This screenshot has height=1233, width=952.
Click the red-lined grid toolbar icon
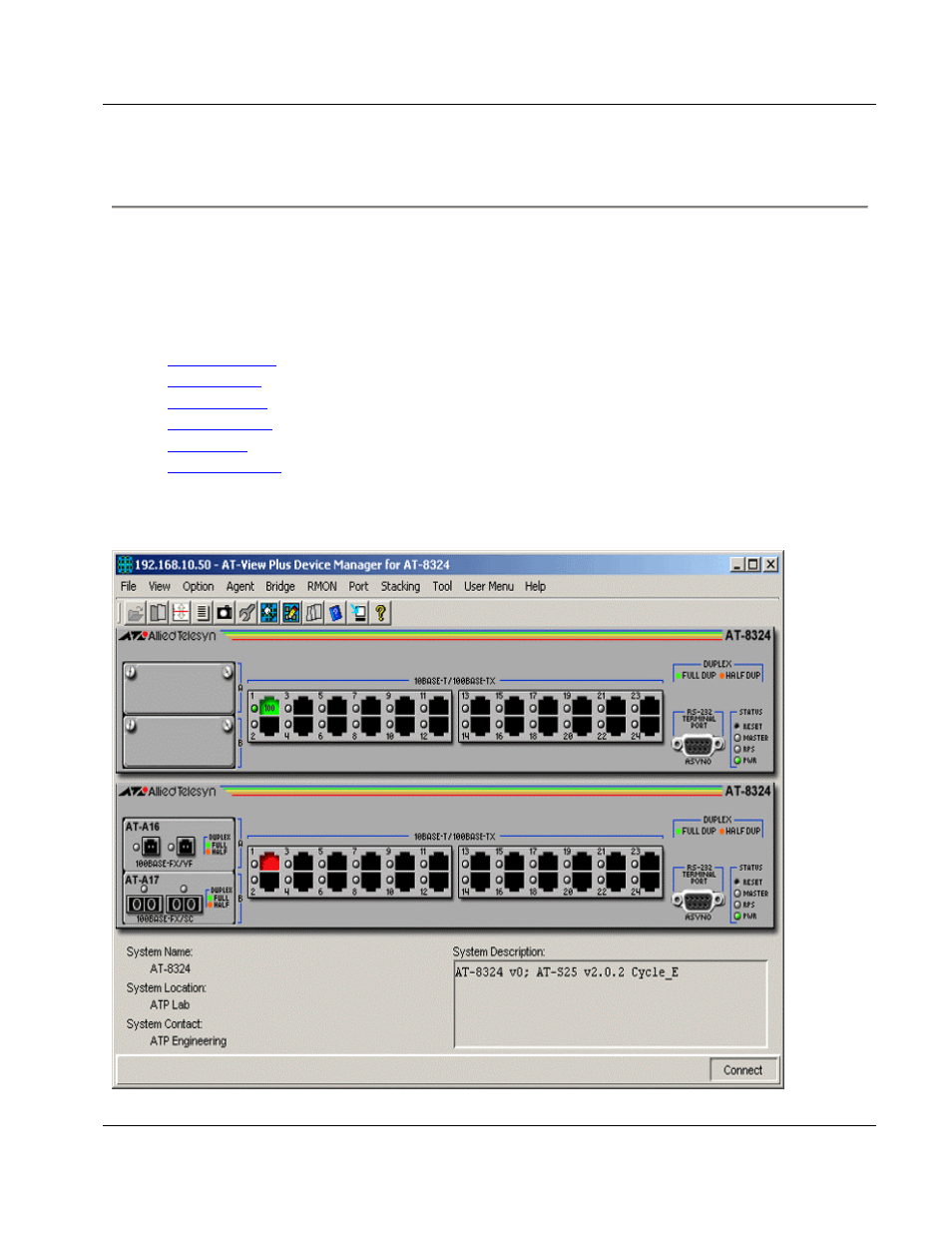click(x=181, y=613)
